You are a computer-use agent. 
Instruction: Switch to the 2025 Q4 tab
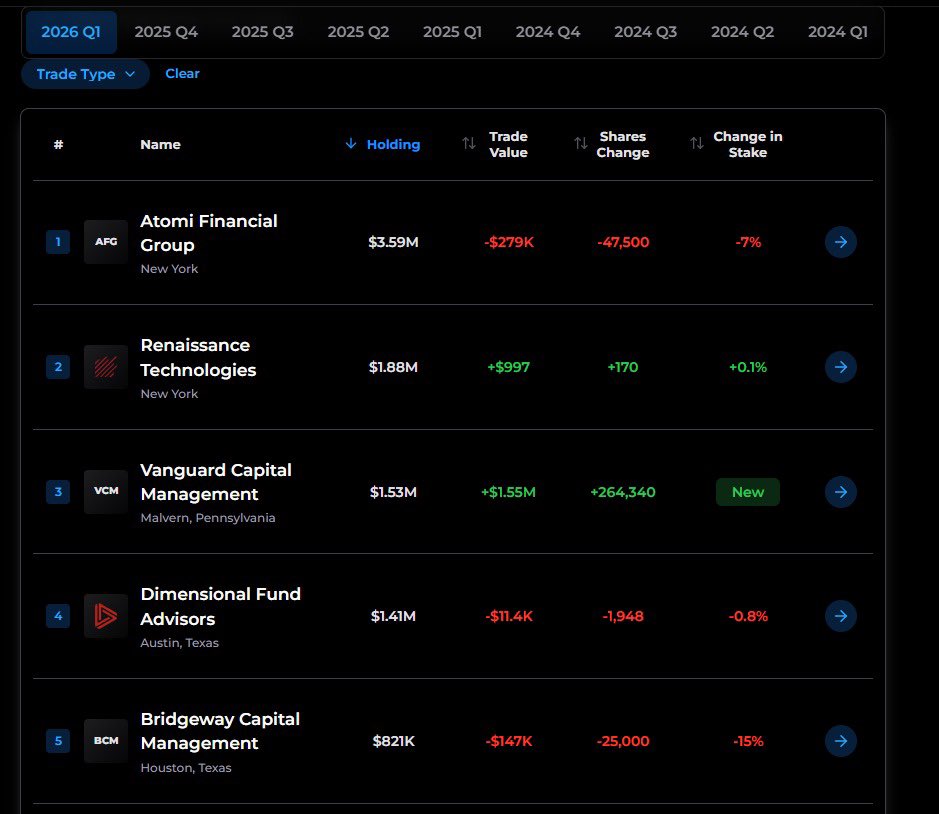click(166, 32)
